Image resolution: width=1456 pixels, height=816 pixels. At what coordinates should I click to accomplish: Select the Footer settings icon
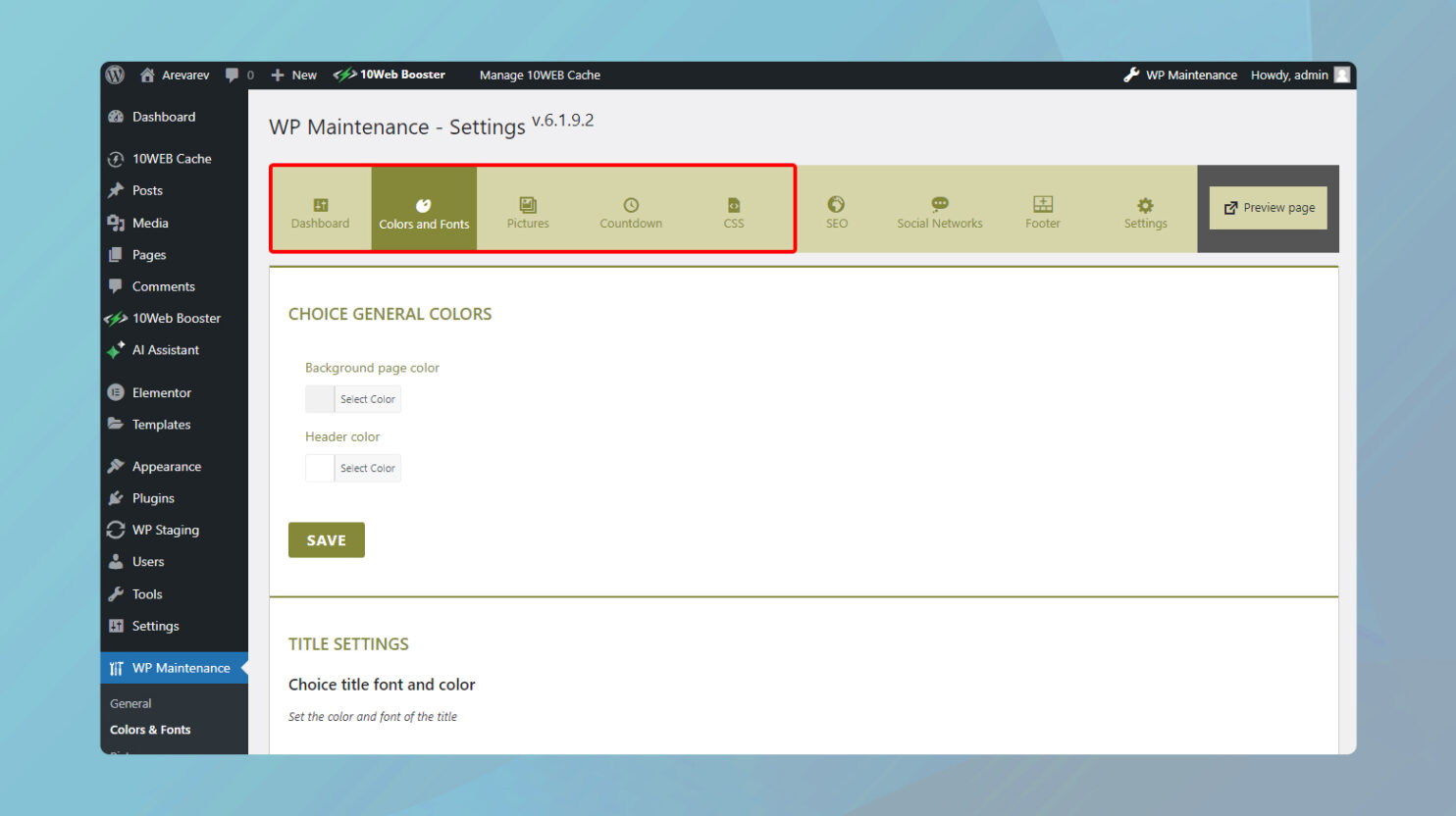click(1042, 208)
